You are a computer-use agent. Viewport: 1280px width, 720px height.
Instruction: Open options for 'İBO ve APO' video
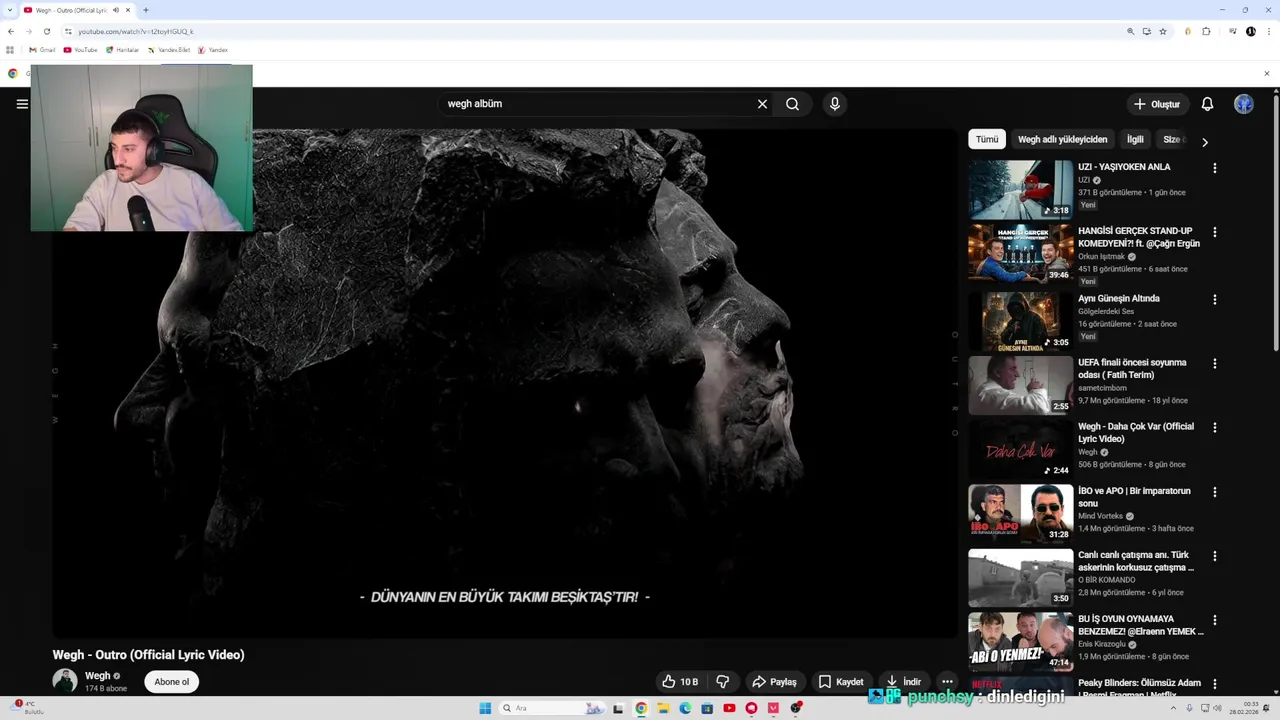point(1215,492)
